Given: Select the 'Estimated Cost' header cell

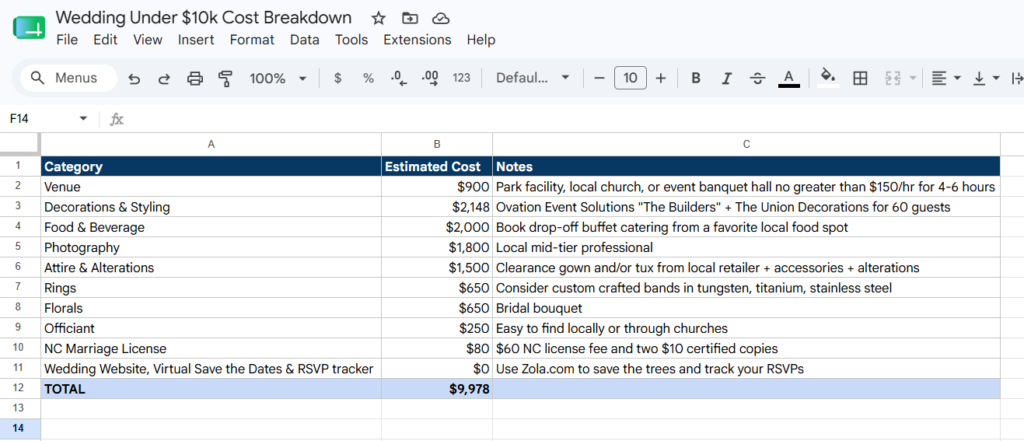Looking at the screenshot, I should coord(437,167).
